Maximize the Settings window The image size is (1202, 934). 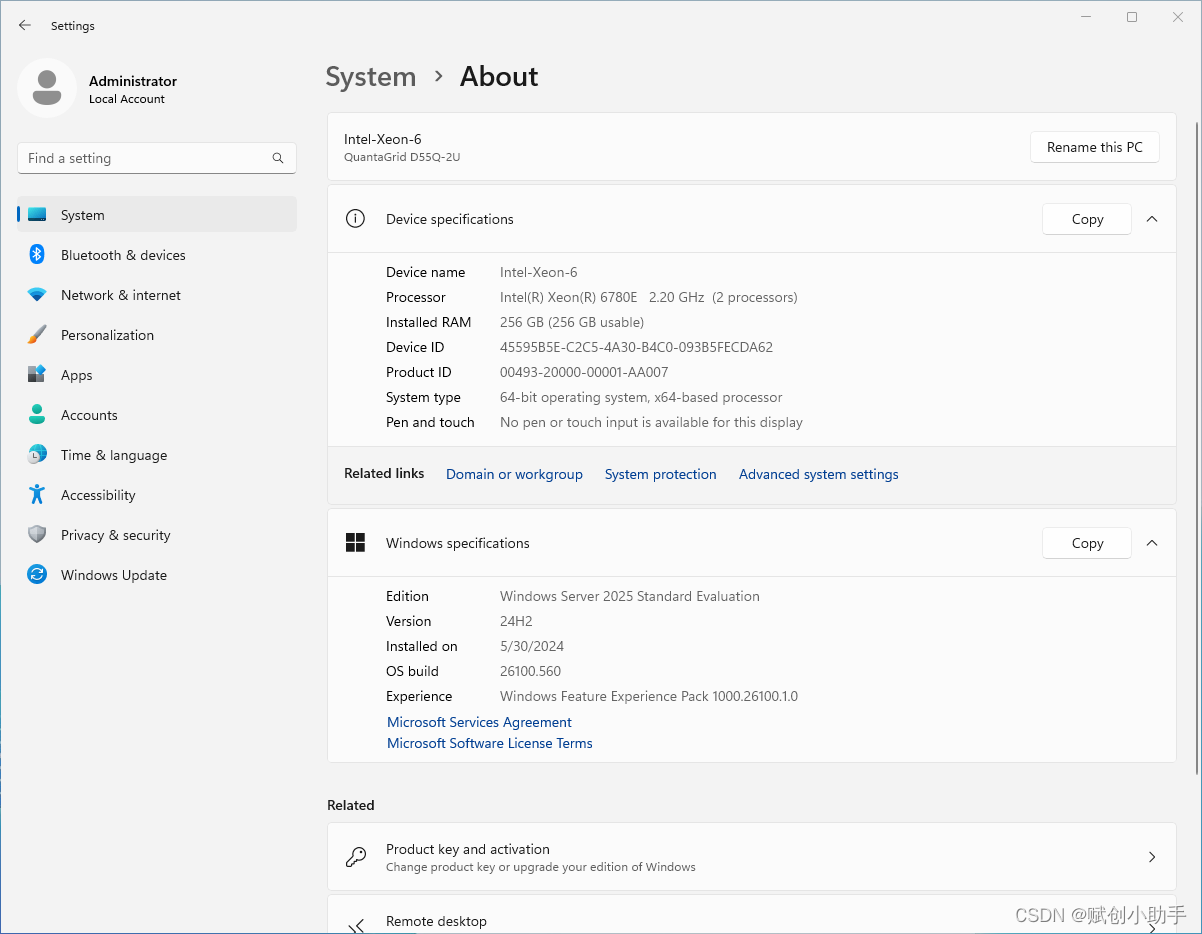1132,17
